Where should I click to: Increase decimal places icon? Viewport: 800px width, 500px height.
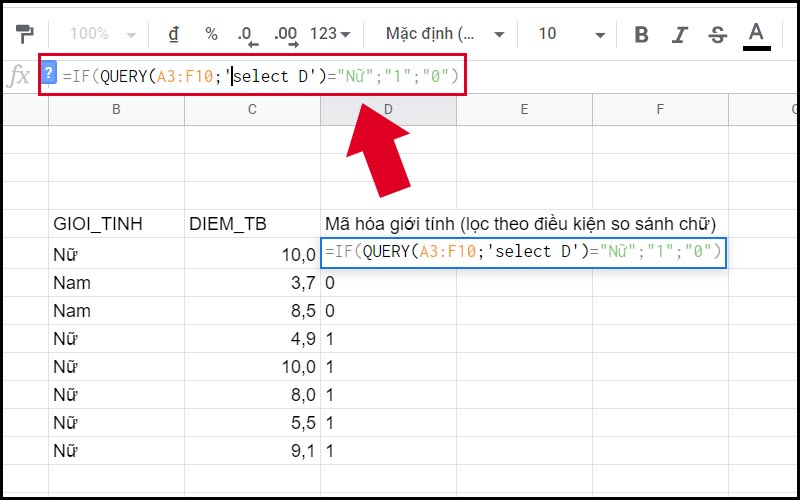(x=286, y=35)
